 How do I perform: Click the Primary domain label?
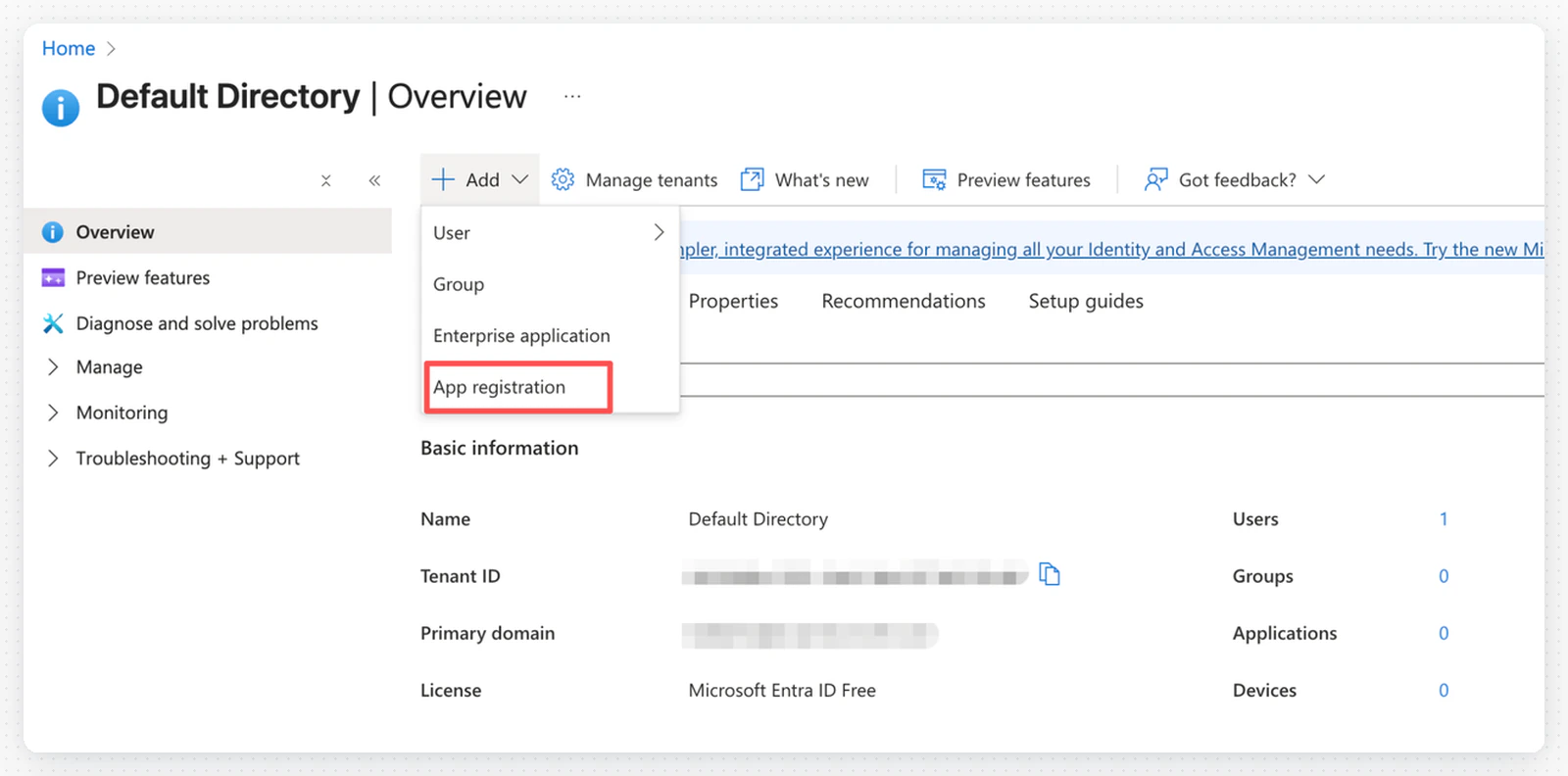[487, 633]
